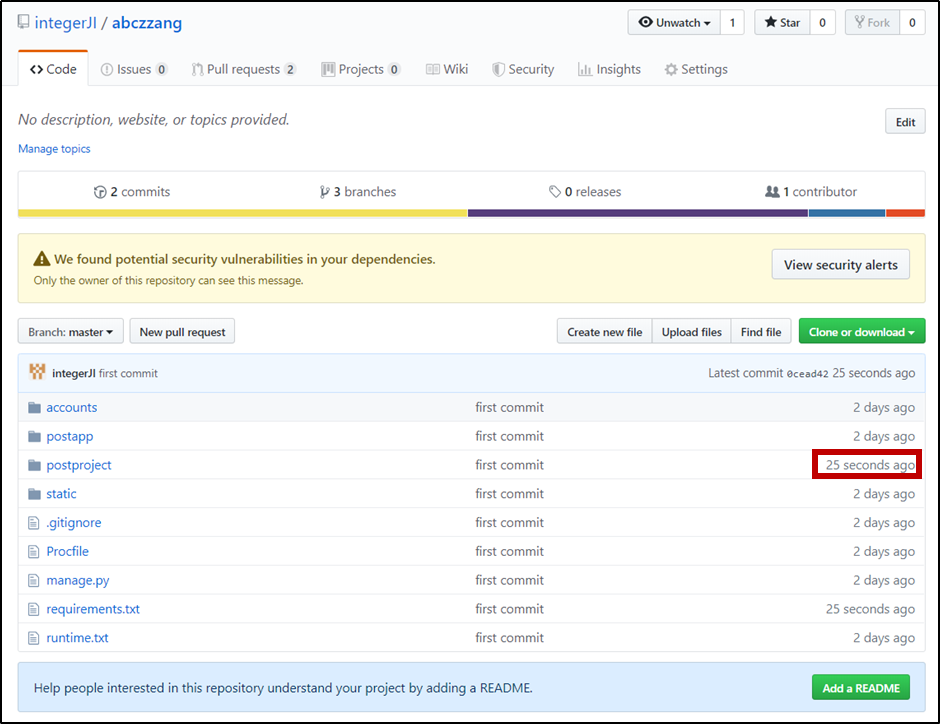Open the static folder
Screen dimensions: 940x724
[x=61, y=494]
